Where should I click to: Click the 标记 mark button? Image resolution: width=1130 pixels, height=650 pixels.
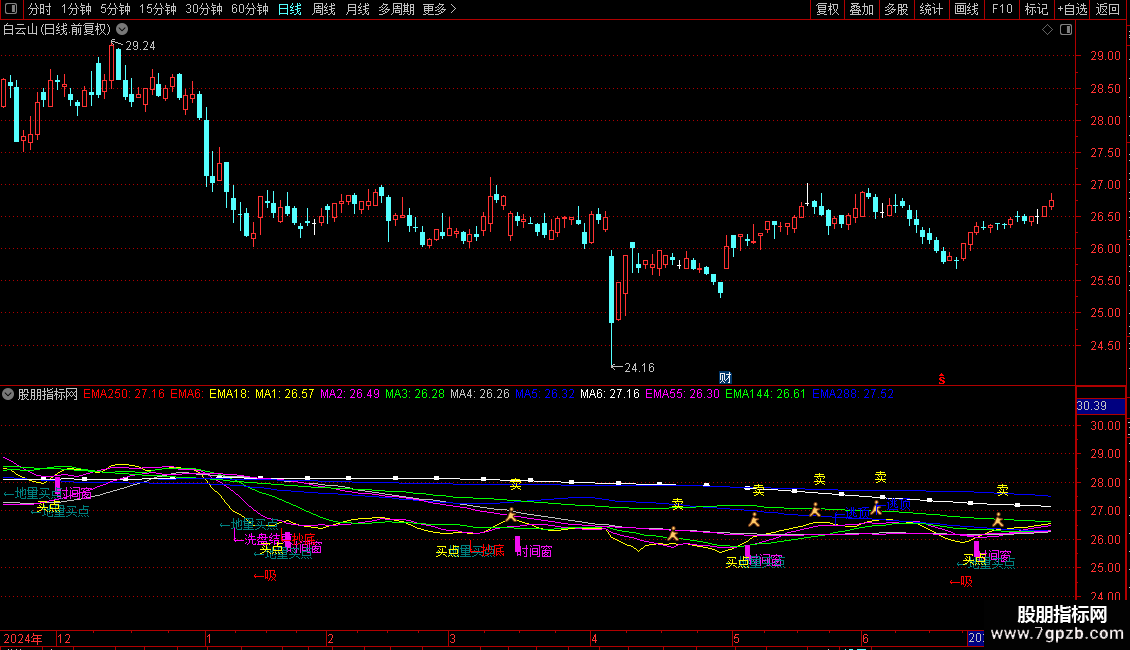click(x=1036, y=9)
